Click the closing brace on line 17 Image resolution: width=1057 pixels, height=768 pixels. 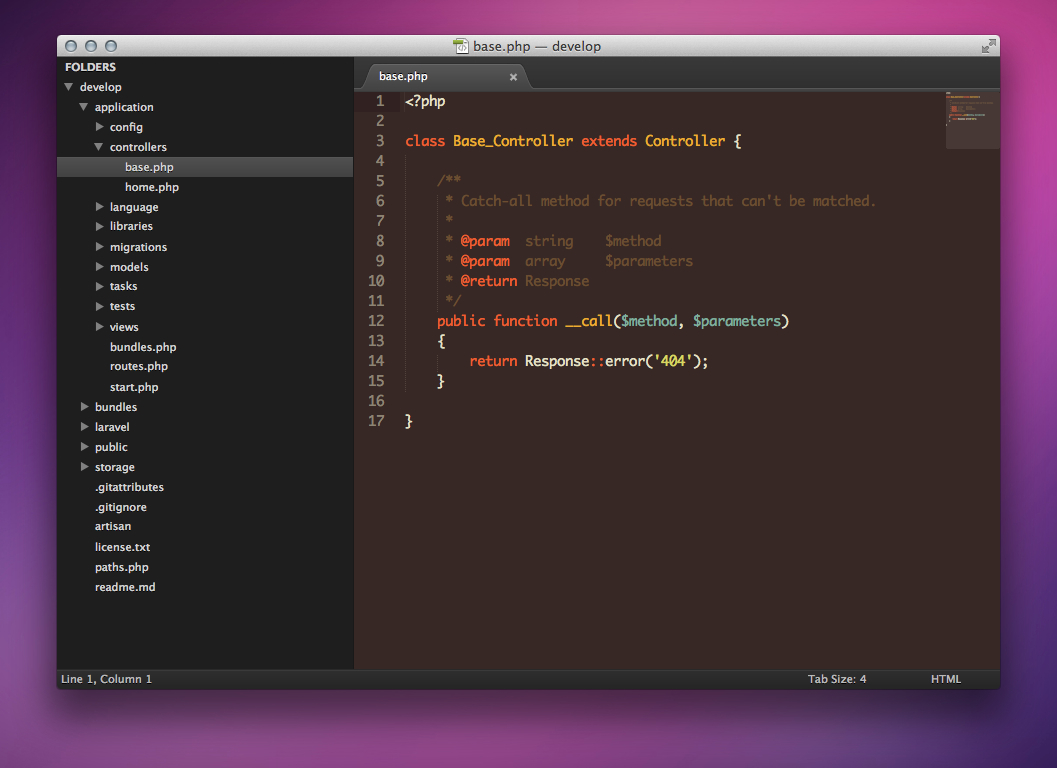[x=409, y=421]
